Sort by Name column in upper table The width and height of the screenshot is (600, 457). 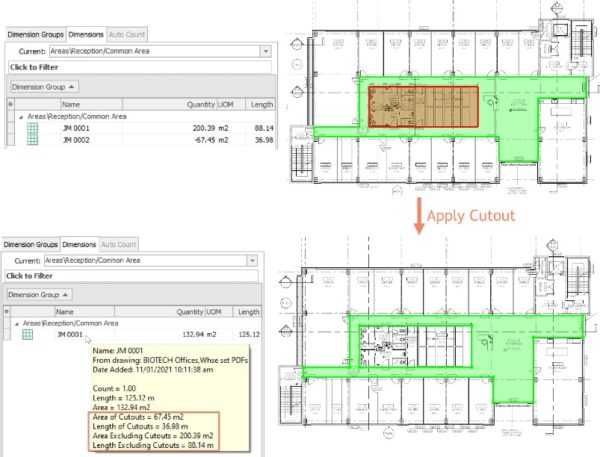pos(91,104)
